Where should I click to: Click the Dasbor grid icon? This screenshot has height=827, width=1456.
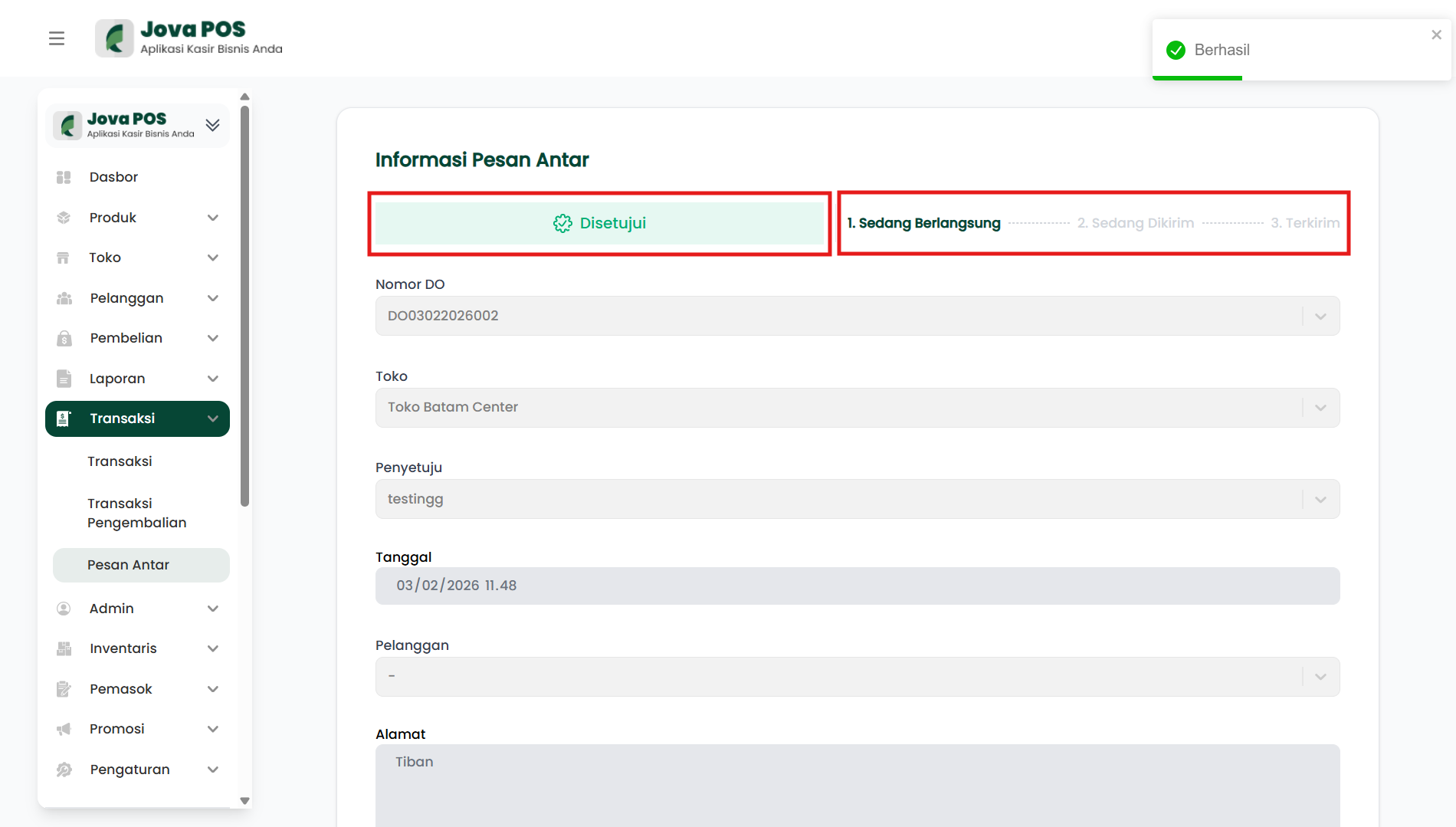(x=64, y=177)
